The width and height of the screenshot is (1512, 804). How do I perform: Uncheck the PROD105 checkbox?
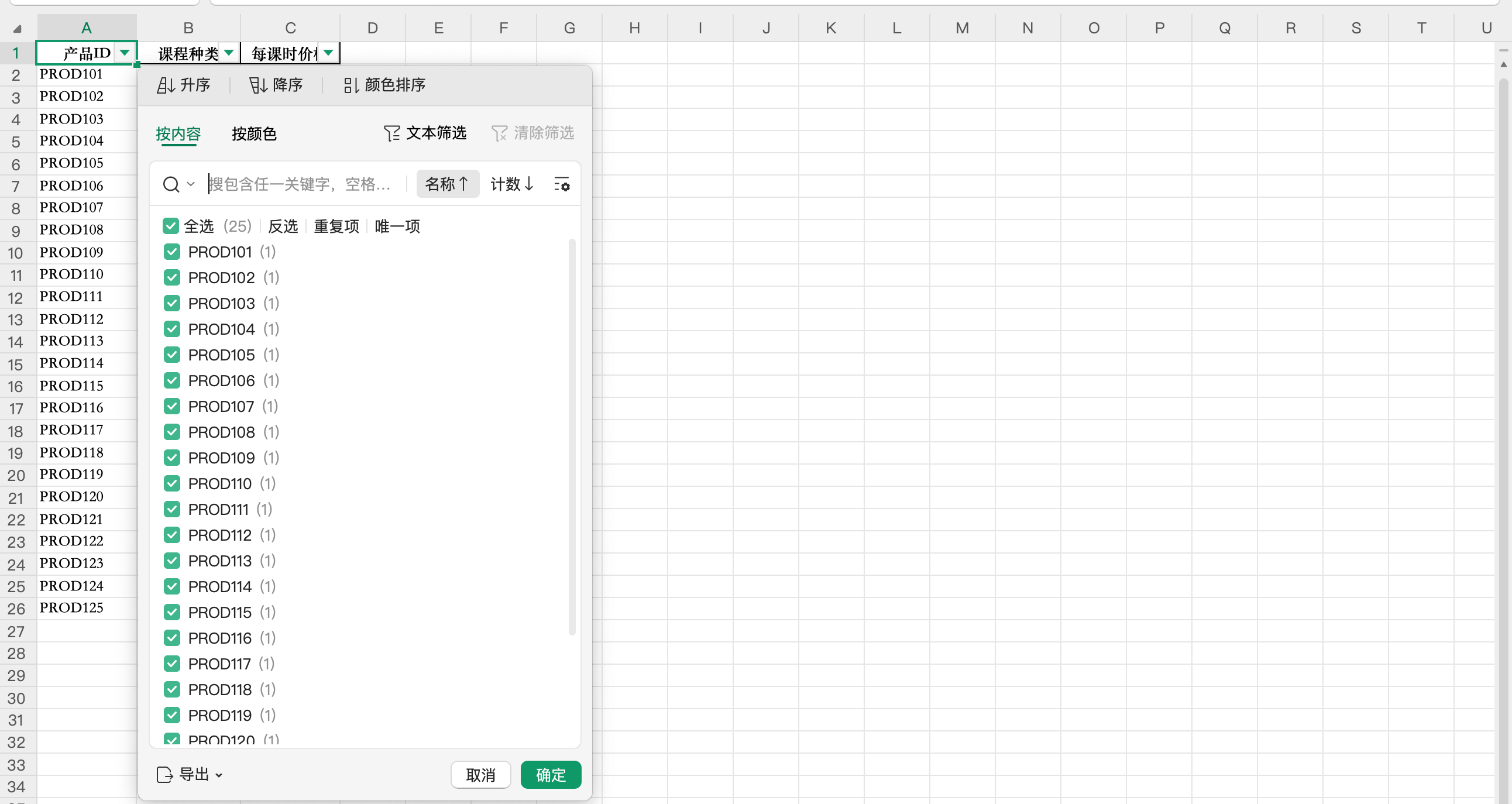[172, 355]
